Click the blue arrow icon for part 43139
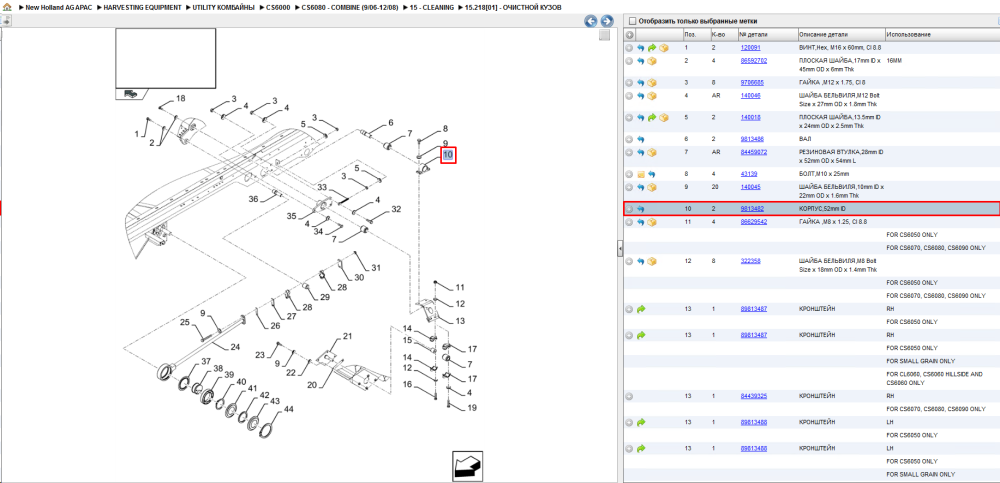Image resolution: width=1000 pixels, height=483 pixels. 652,174
